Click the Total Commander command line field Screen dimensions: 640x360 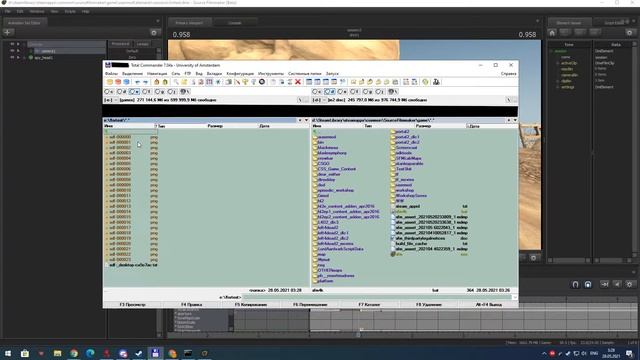(x=377, y=297)
